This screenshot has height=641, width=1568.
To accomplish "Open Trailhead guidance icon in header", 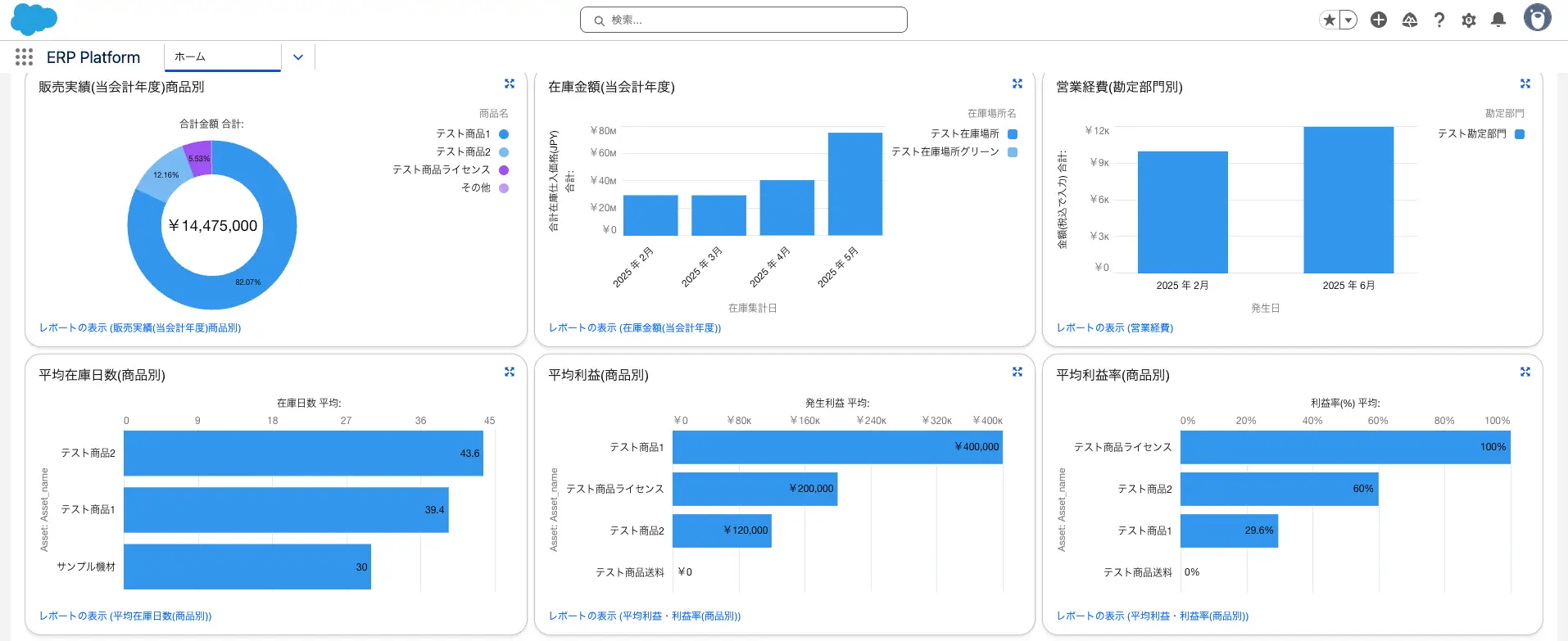I will (x=1410, y=20).
